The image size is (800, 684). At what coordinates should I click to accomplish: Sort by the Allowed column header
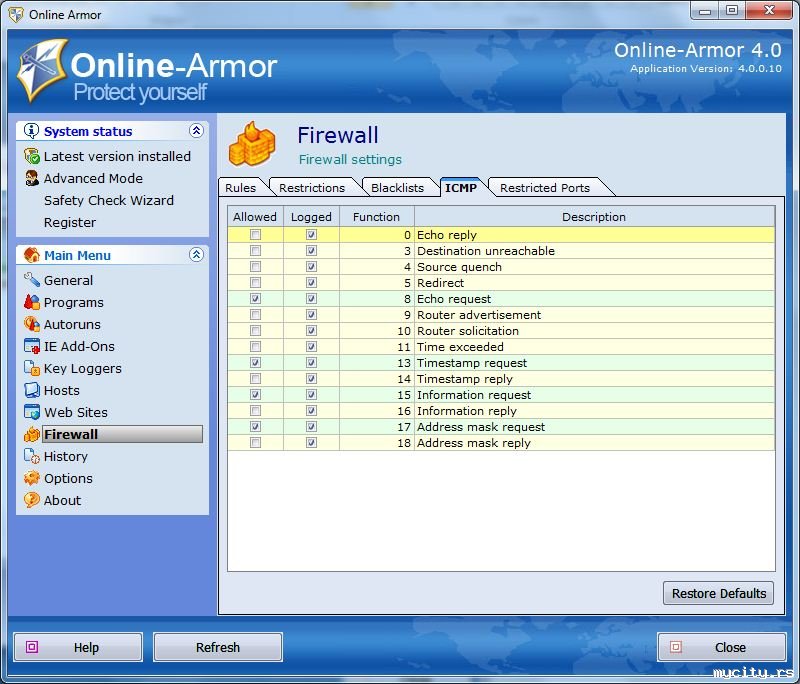click(255, 217)
